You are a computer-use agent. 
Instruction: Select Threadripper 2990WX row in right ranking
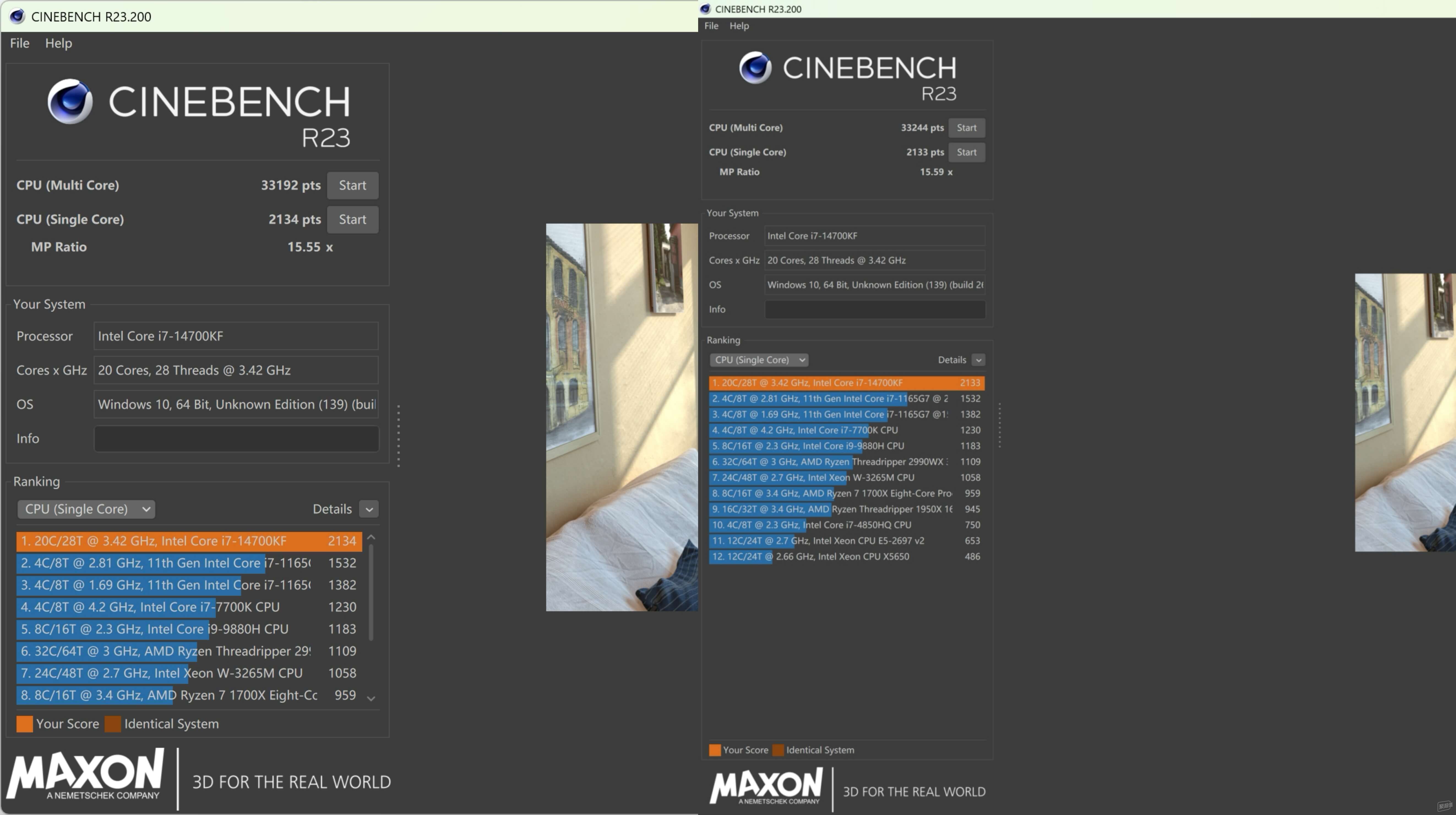pos(847,462)
